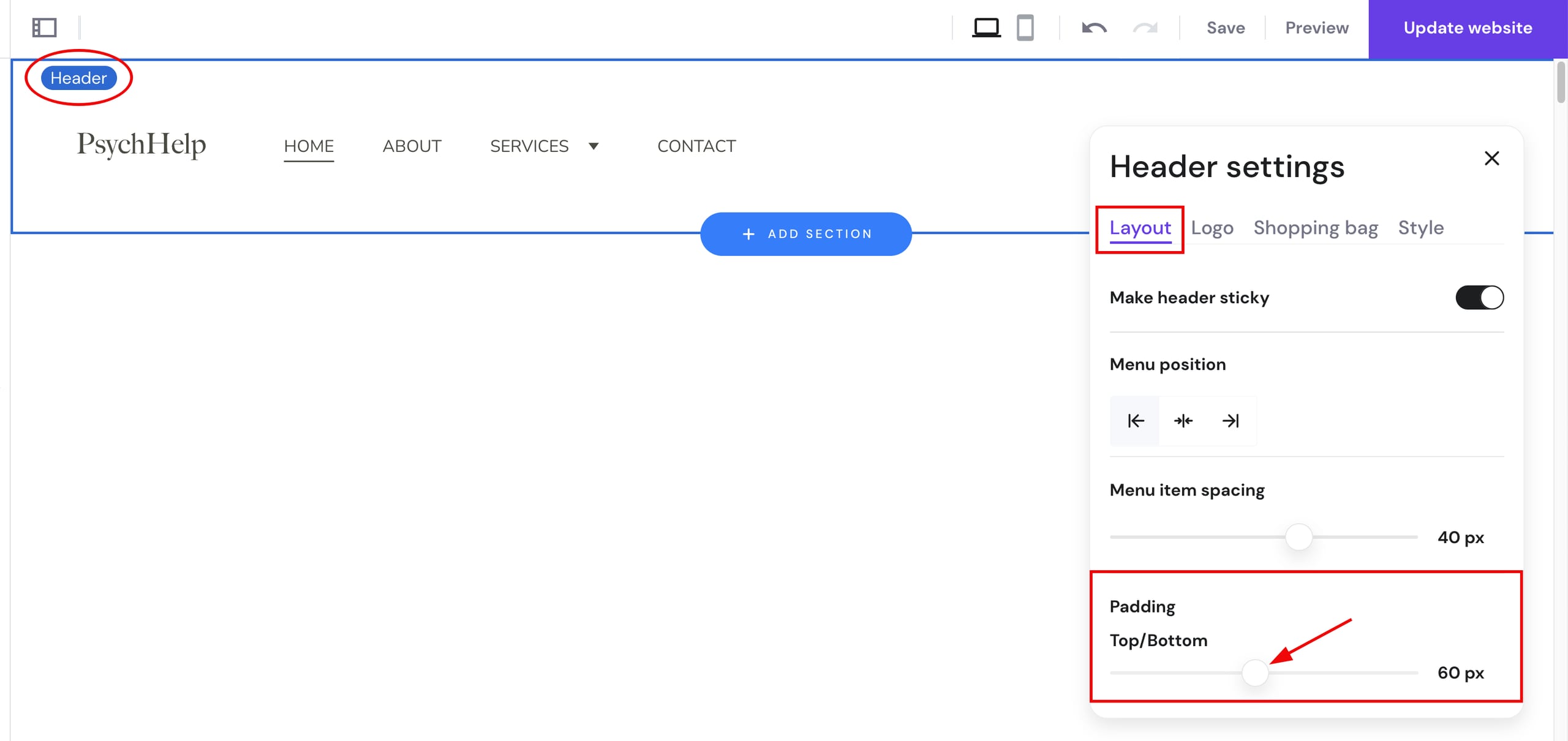Viewport: 1568px width, 741px height.
Task: Click the CONTACT navigation link
Action: (x=696, y=146)
